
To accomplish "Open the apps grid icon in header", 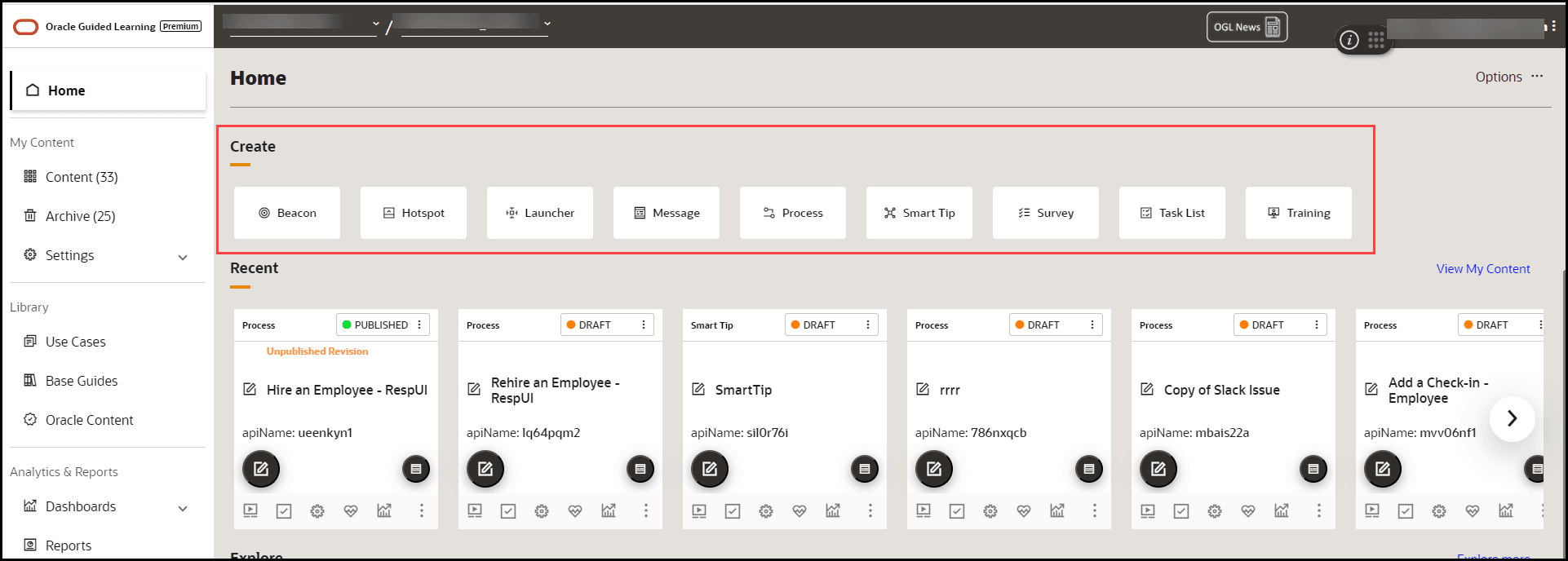I will 1376,40.
